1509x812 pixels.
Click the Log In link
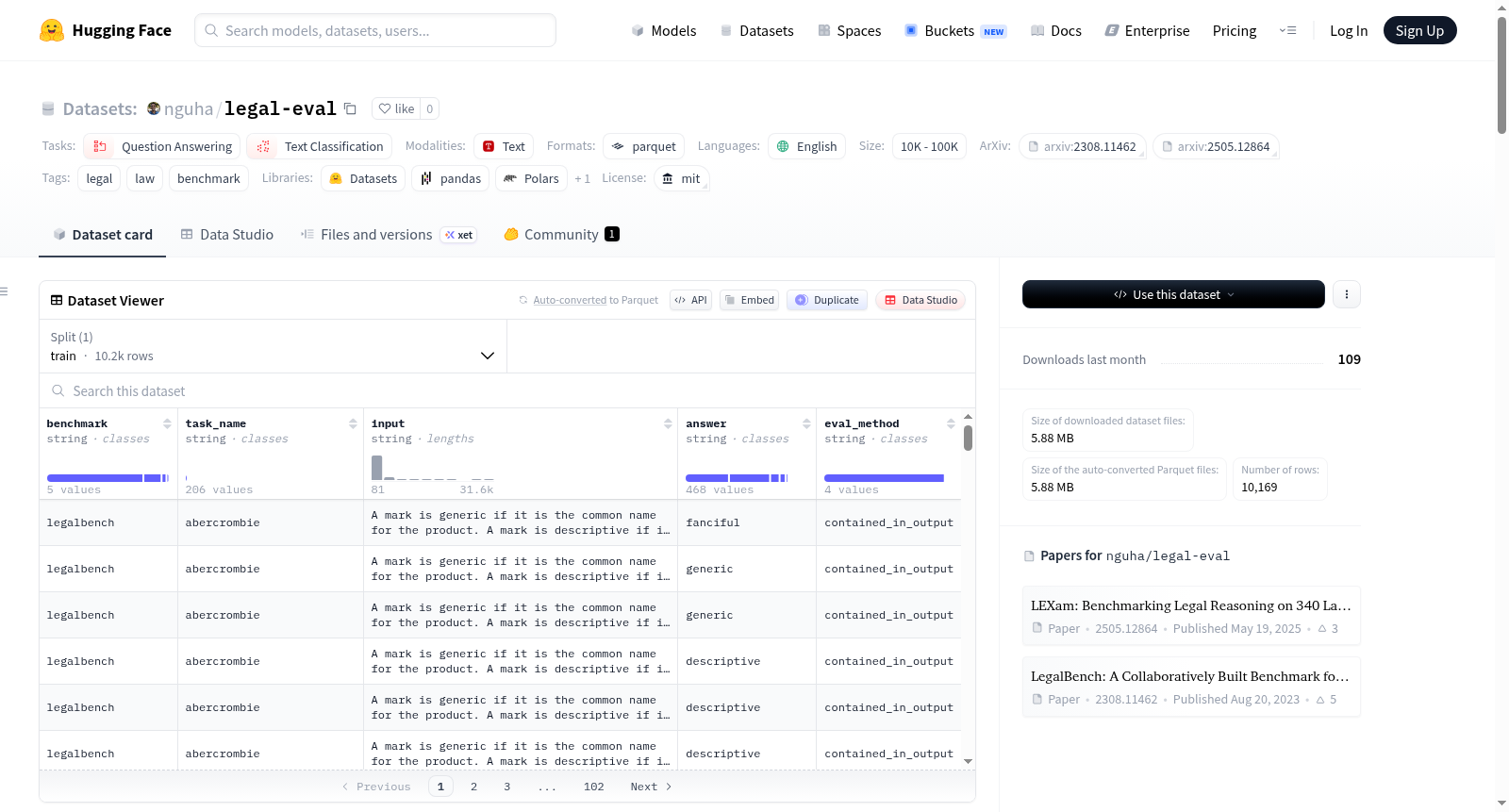pyautogui.click(x=1349, y=30)
